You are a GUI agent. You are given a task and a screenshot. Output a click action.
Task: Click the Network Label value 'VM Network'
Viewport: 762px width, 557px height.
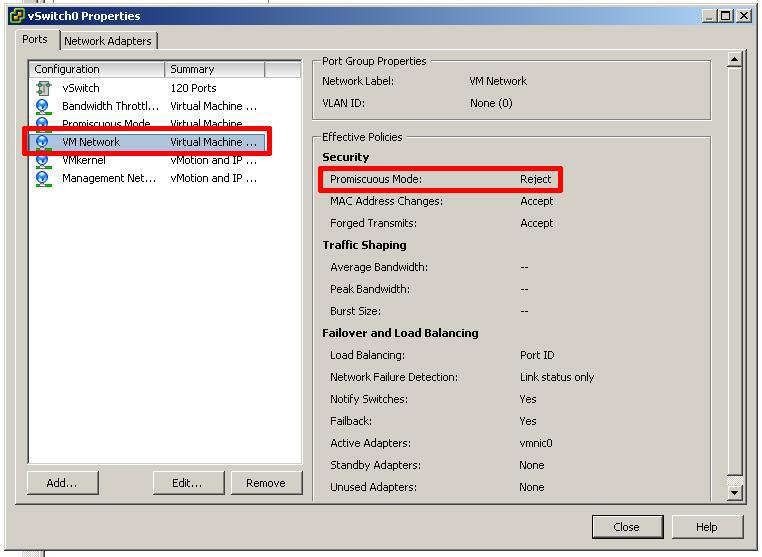click(x=498, y=81)
